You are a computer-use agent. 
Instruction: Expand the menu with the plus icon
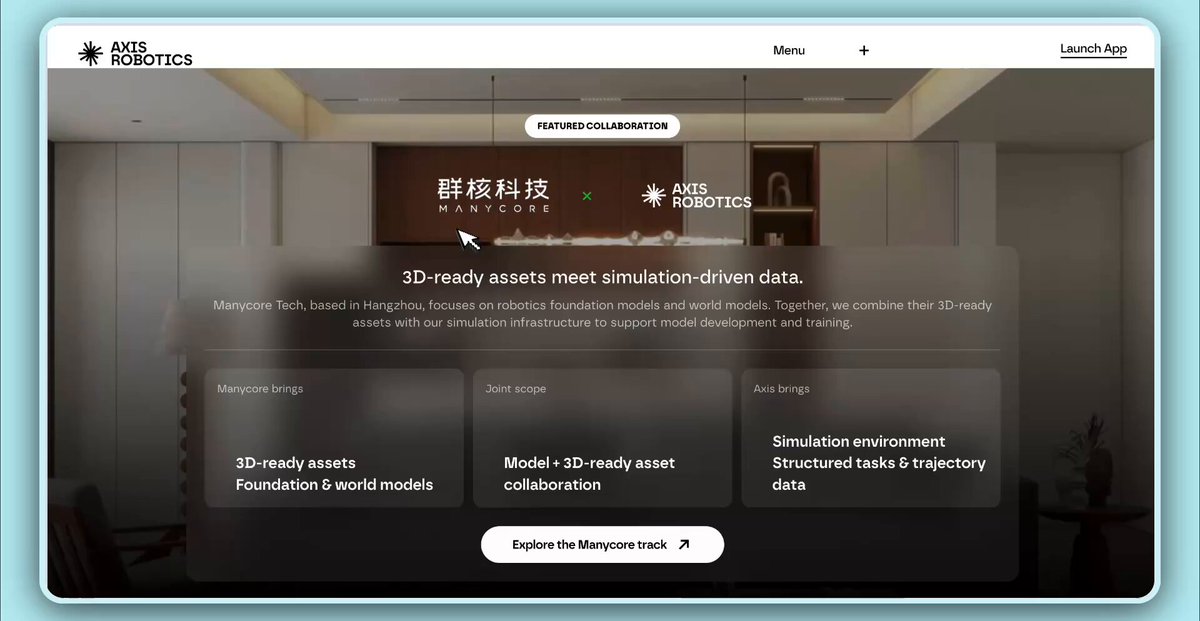point(864,50)
